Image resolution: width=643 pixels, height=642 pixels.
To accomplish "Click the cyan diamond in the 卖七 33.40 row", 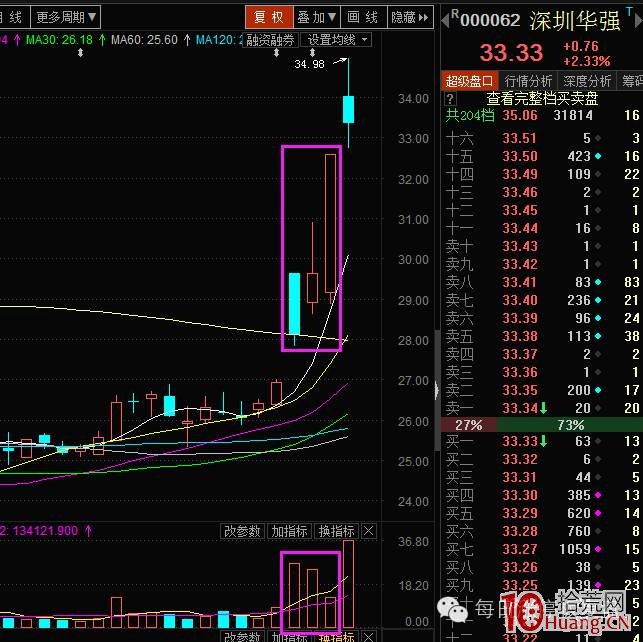I will 598,300.
